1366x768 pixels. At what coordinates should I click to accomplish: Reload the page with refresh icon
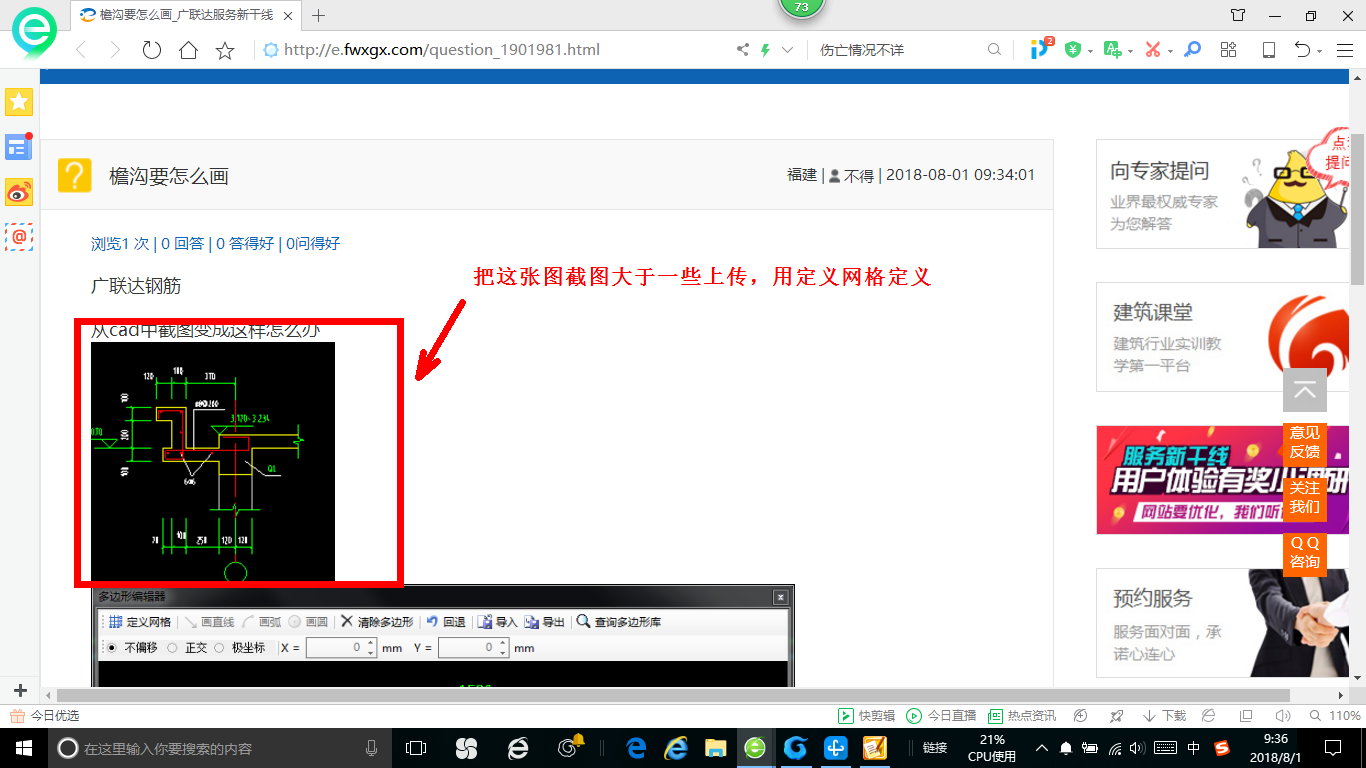click(152, 50)
